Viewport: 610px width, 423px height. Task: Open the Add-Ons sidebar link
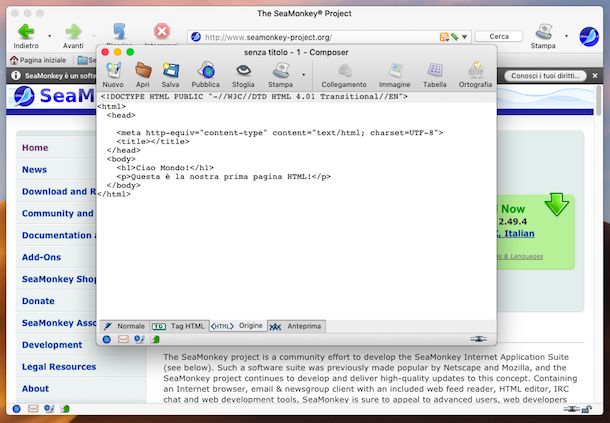tap(41, 257)
